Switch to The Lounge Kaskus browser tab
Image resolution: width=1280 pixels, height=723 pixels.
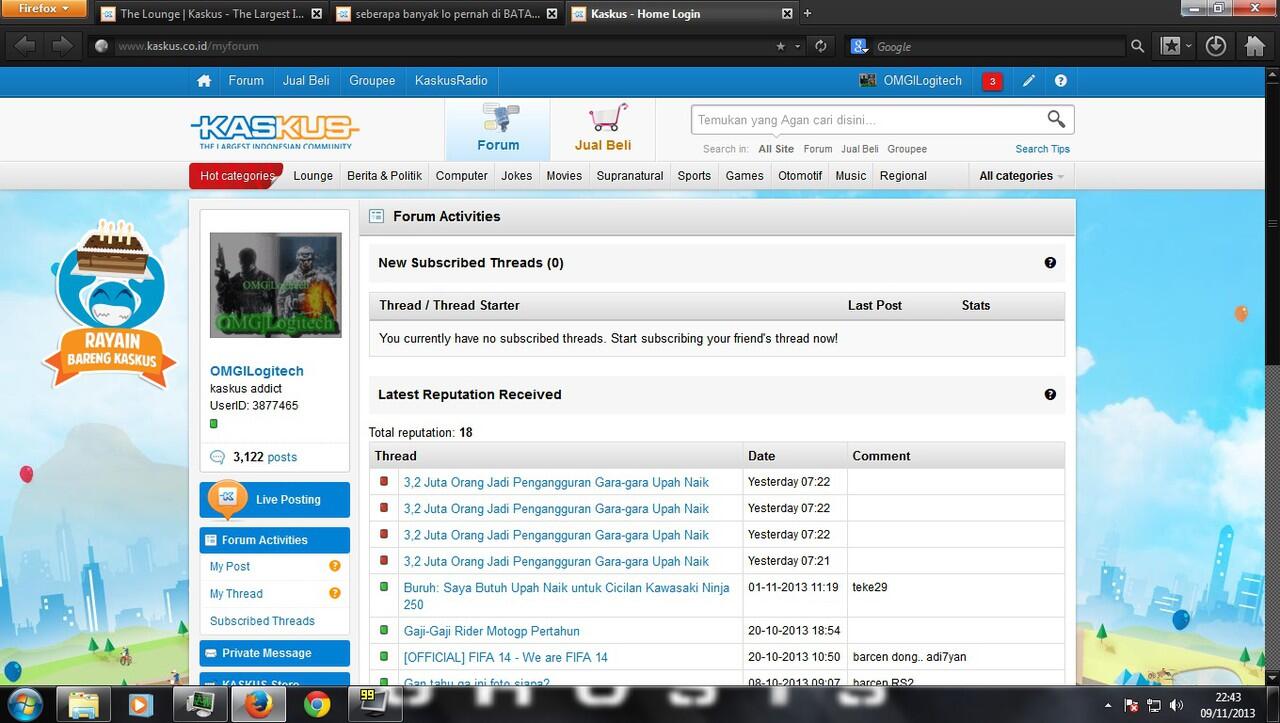[211, 14]
